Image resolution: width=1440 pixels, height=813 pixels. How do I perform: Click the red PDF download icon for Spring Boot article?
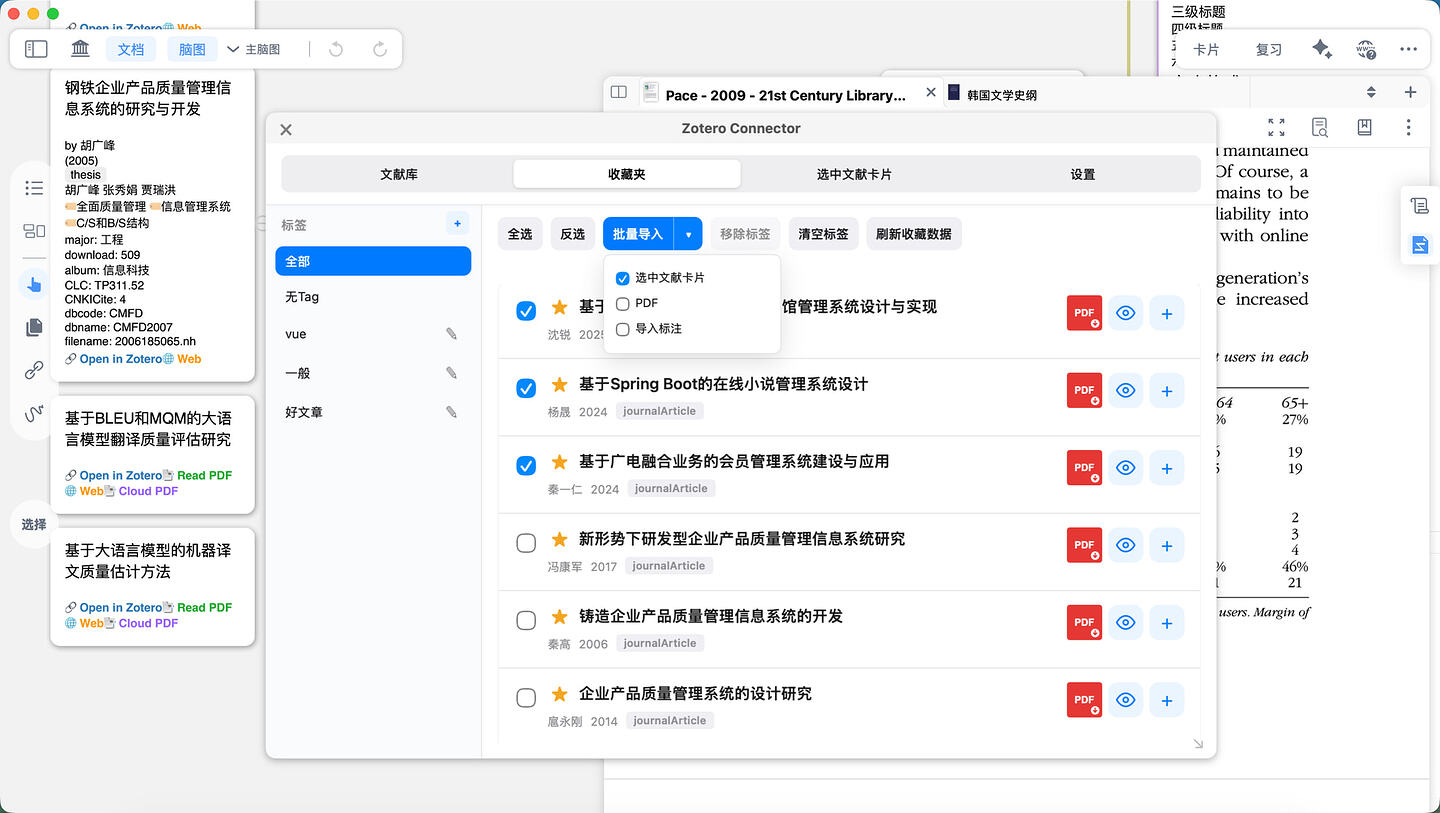[1084, 390]
